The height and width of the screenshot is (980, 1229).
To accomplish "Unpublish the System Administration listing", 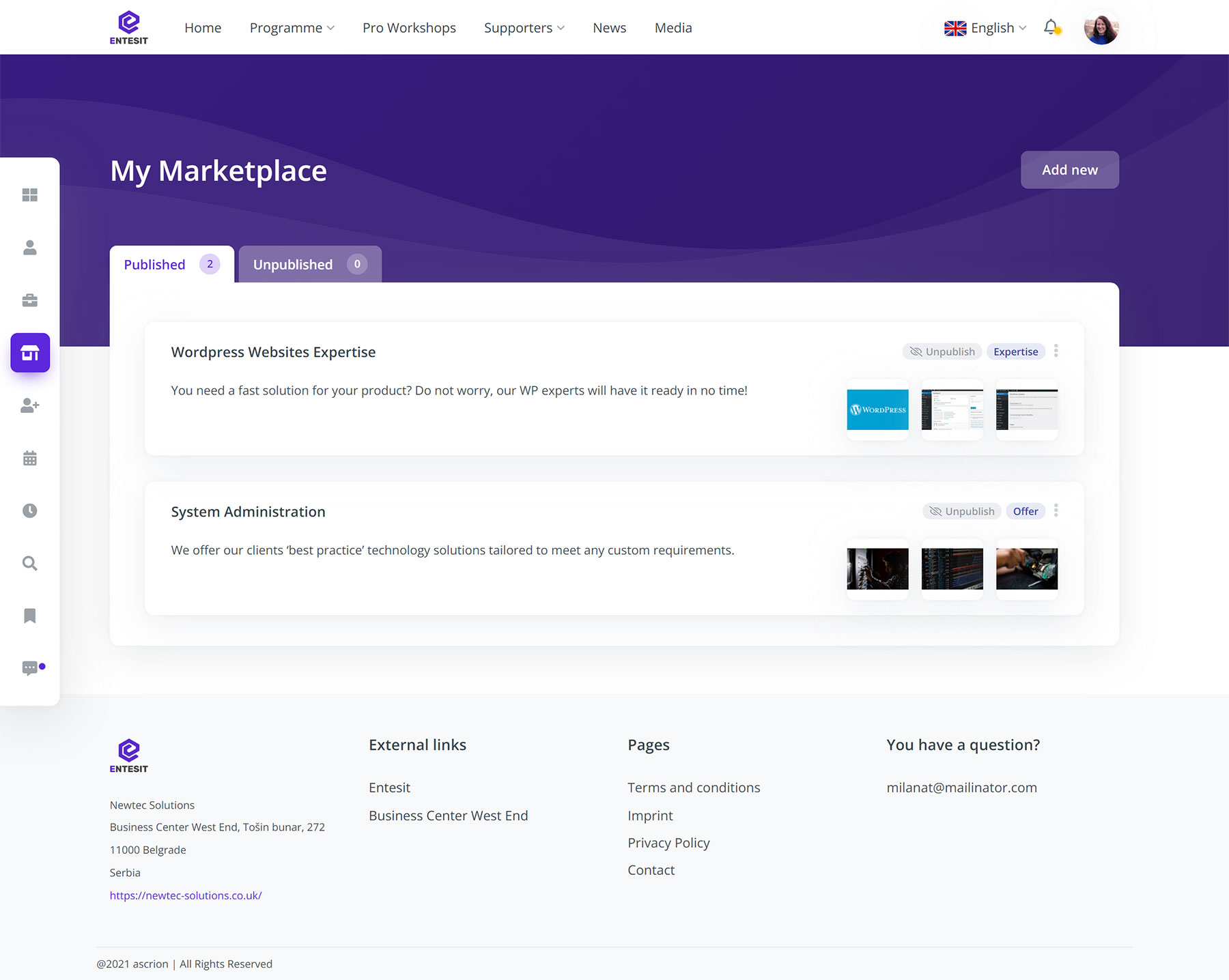I will click(x=962, y=511).
